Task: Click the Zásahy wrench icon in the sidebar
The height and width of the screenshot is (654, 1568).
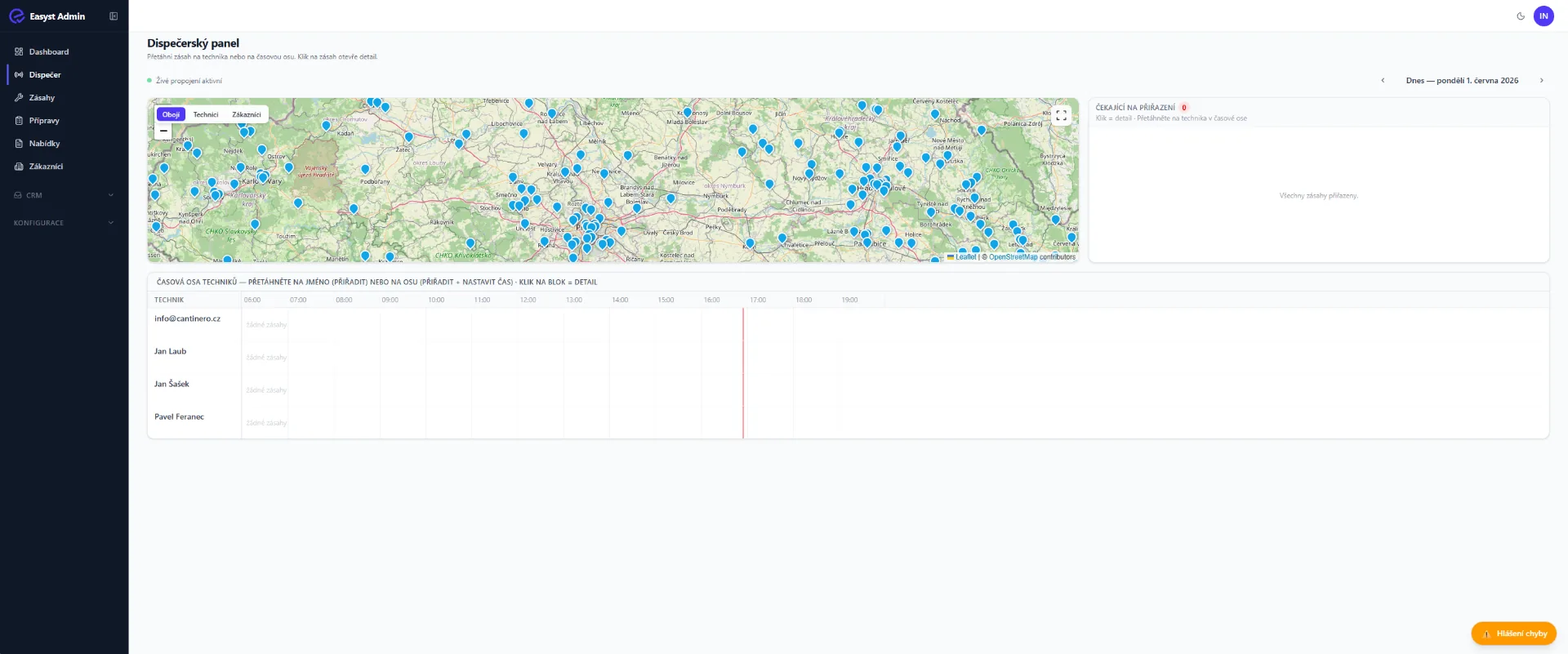Action: click(19, 97)
